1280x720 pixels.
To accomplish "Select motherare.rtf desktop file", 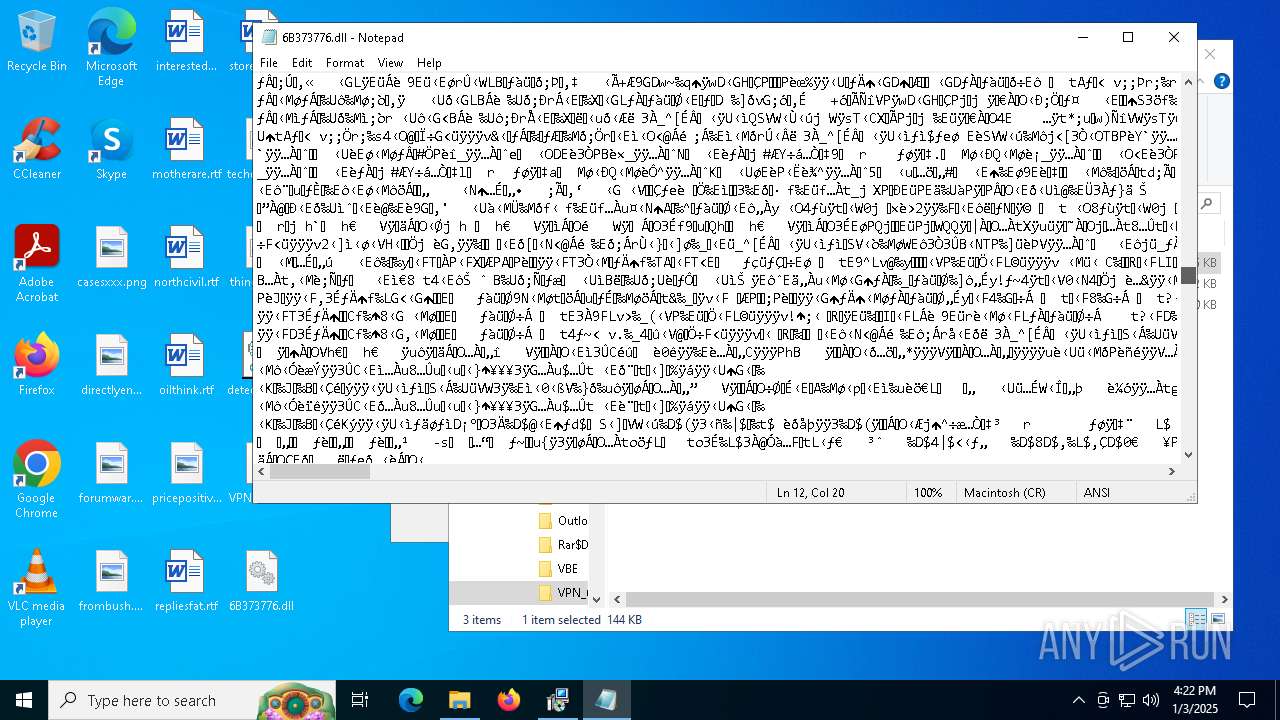I will coord(186,149).
